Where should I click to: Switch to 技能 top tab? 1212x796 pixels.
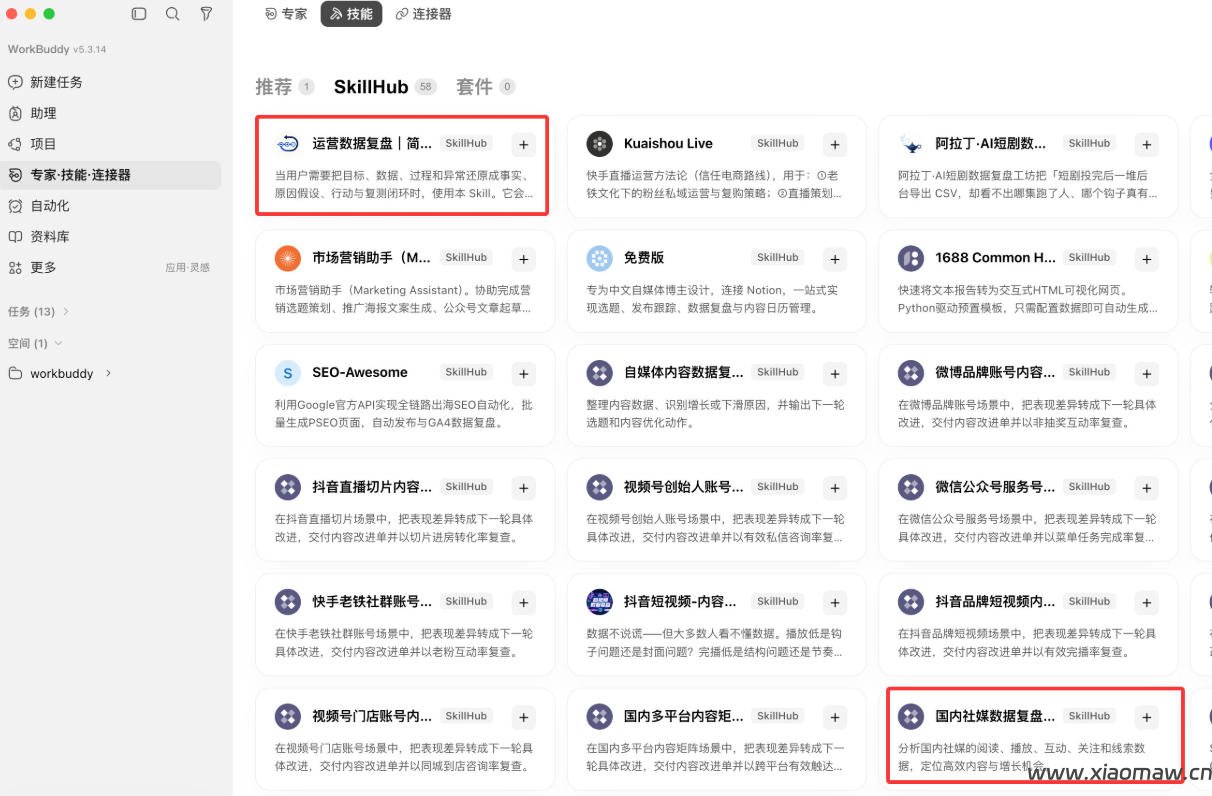[x=351, y=14]
